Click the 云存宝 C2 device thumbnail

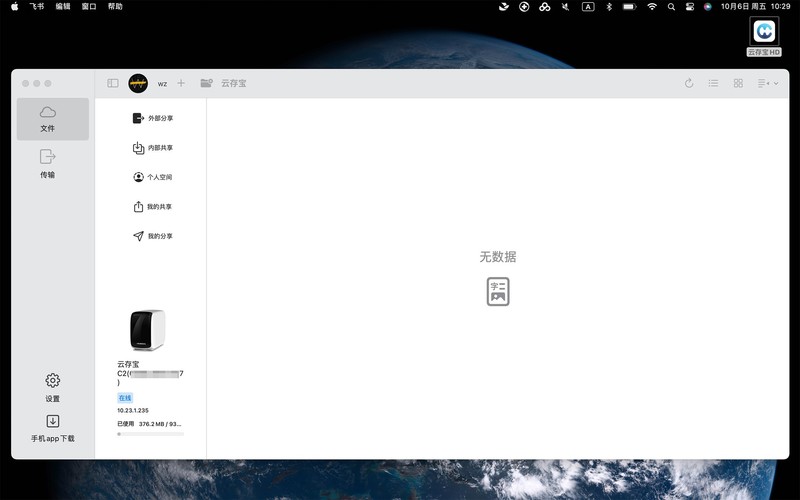pos(147,330)
